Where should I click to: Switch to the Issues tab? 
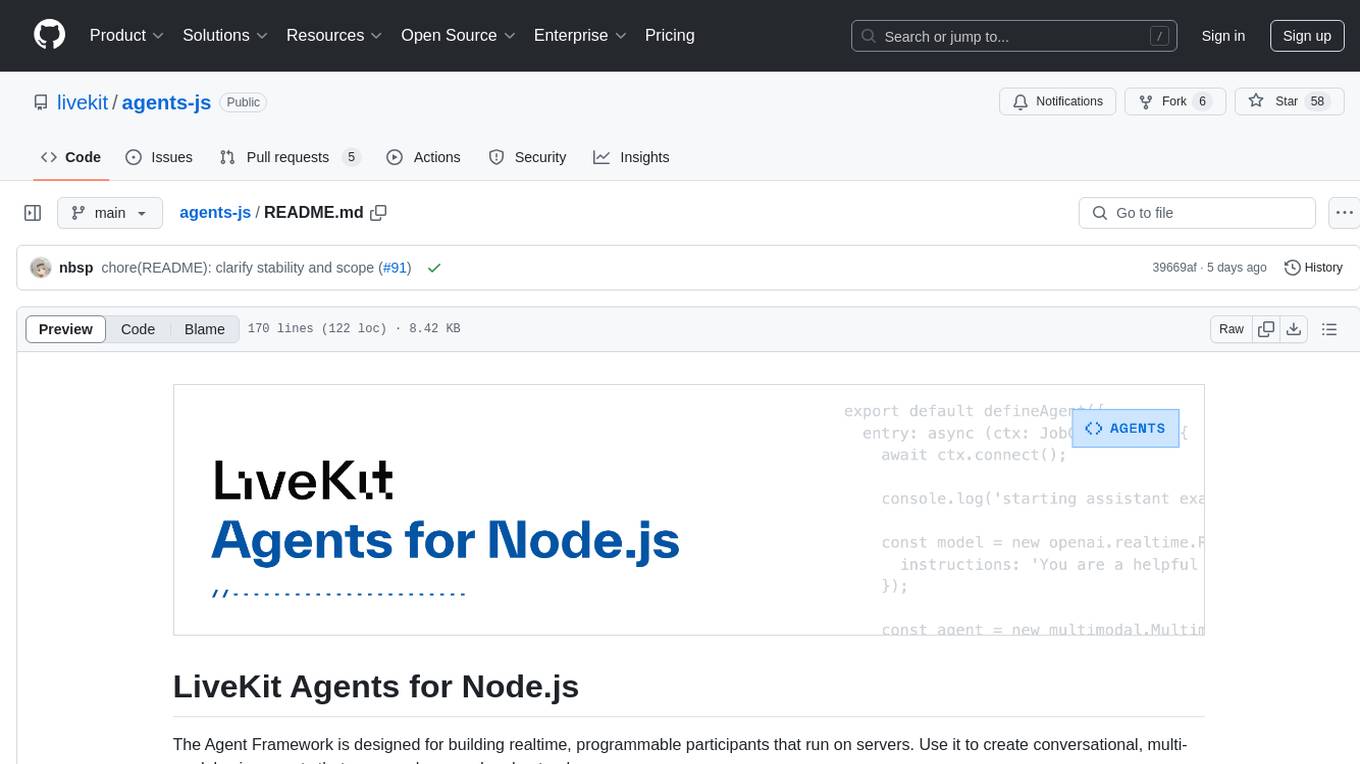159,157
